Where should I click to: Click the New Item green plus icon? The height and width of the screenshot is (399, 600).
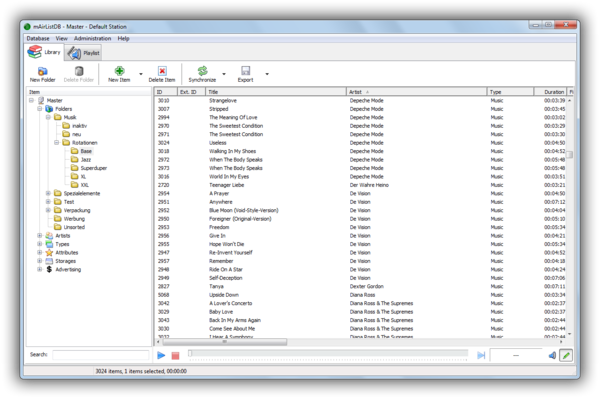point(119,71)
